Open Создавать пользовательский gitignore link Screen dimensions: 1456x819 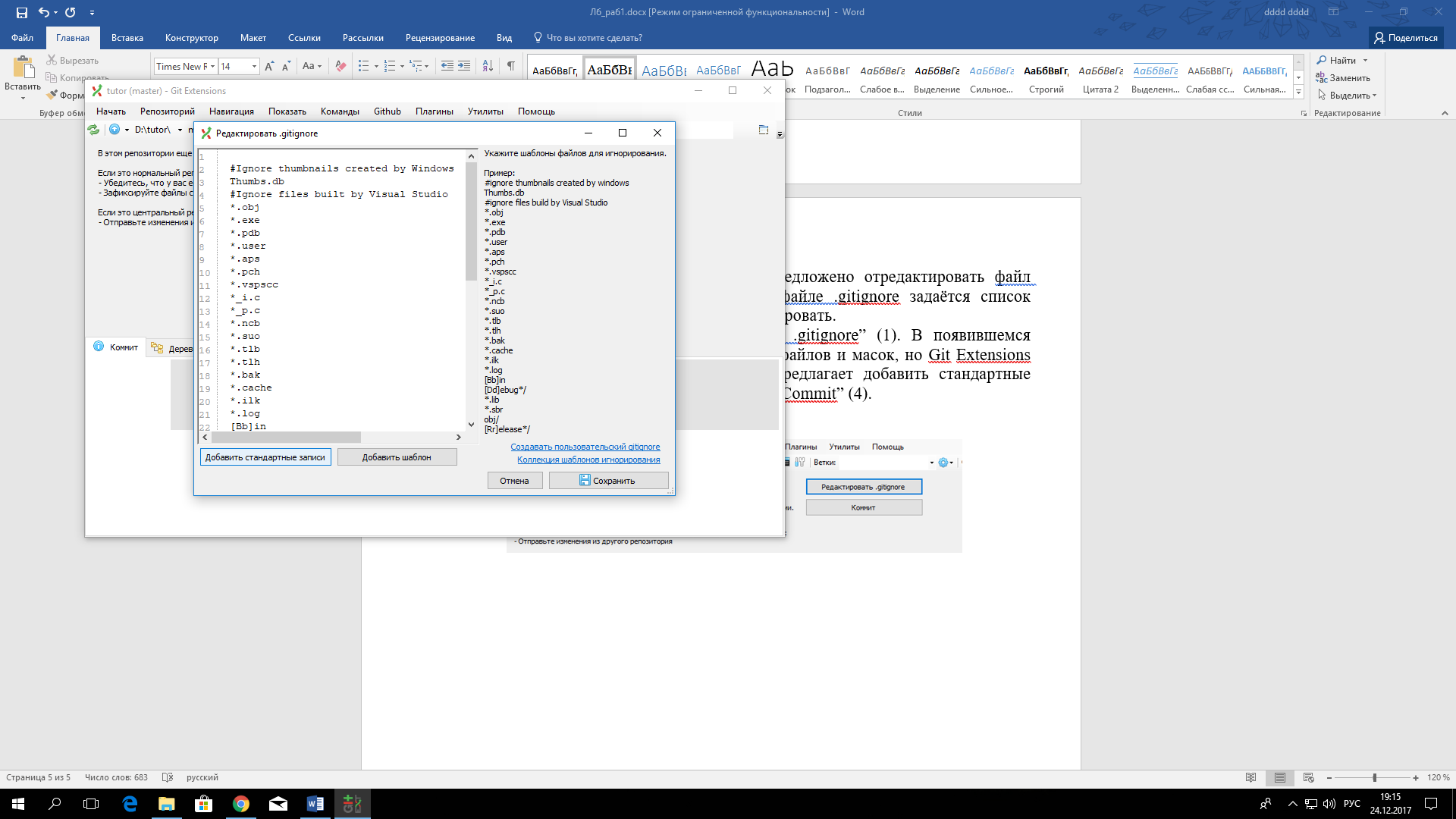pos(585,447)
